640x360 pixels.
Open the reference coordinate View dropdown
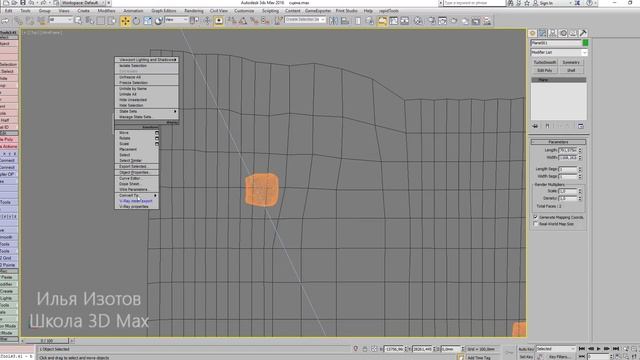pos(176,20)
